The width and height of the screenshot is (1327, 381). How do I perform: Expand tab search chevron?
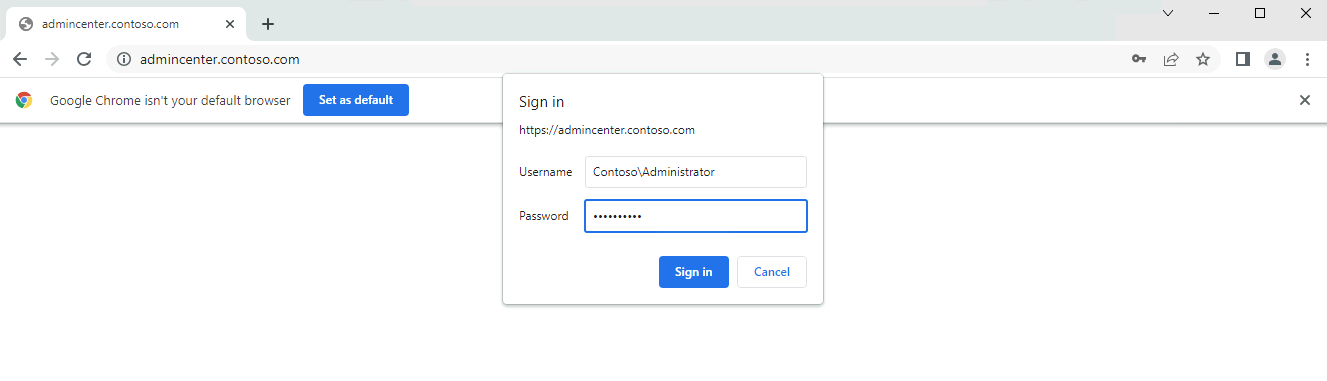1168,13
